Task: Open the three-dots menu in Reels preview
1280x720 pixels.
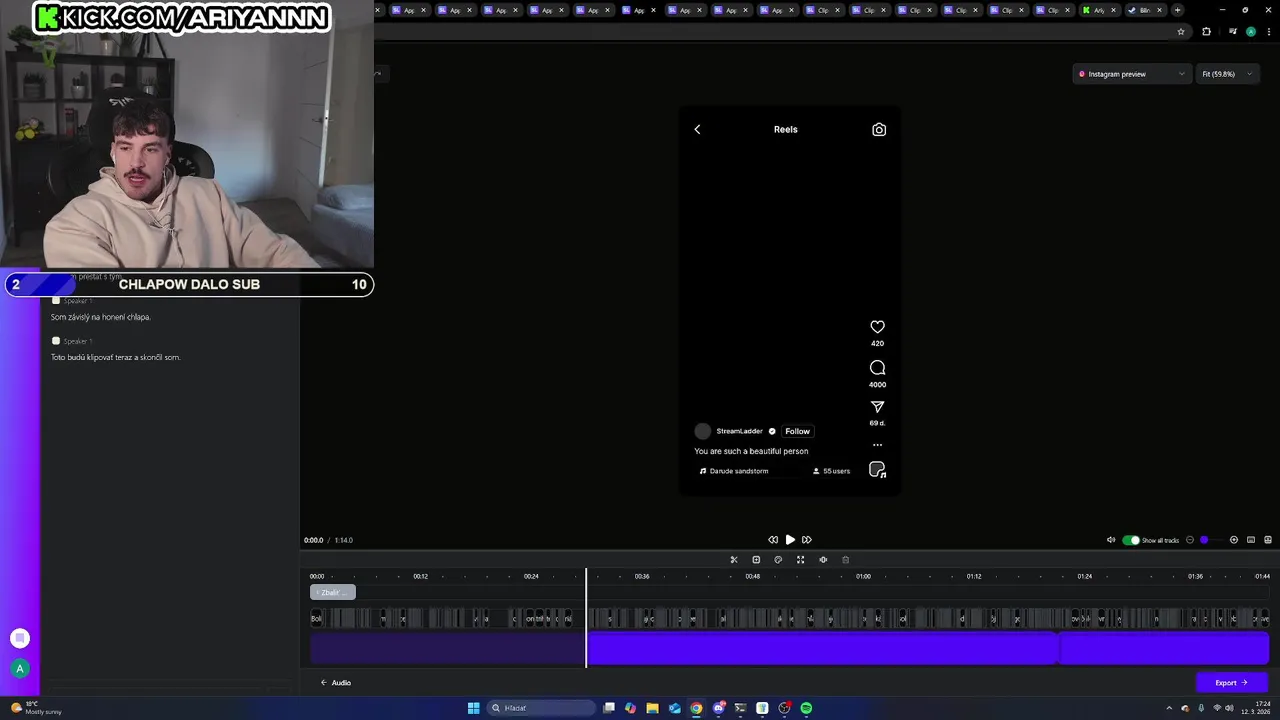Action: (x=877, y=445)
